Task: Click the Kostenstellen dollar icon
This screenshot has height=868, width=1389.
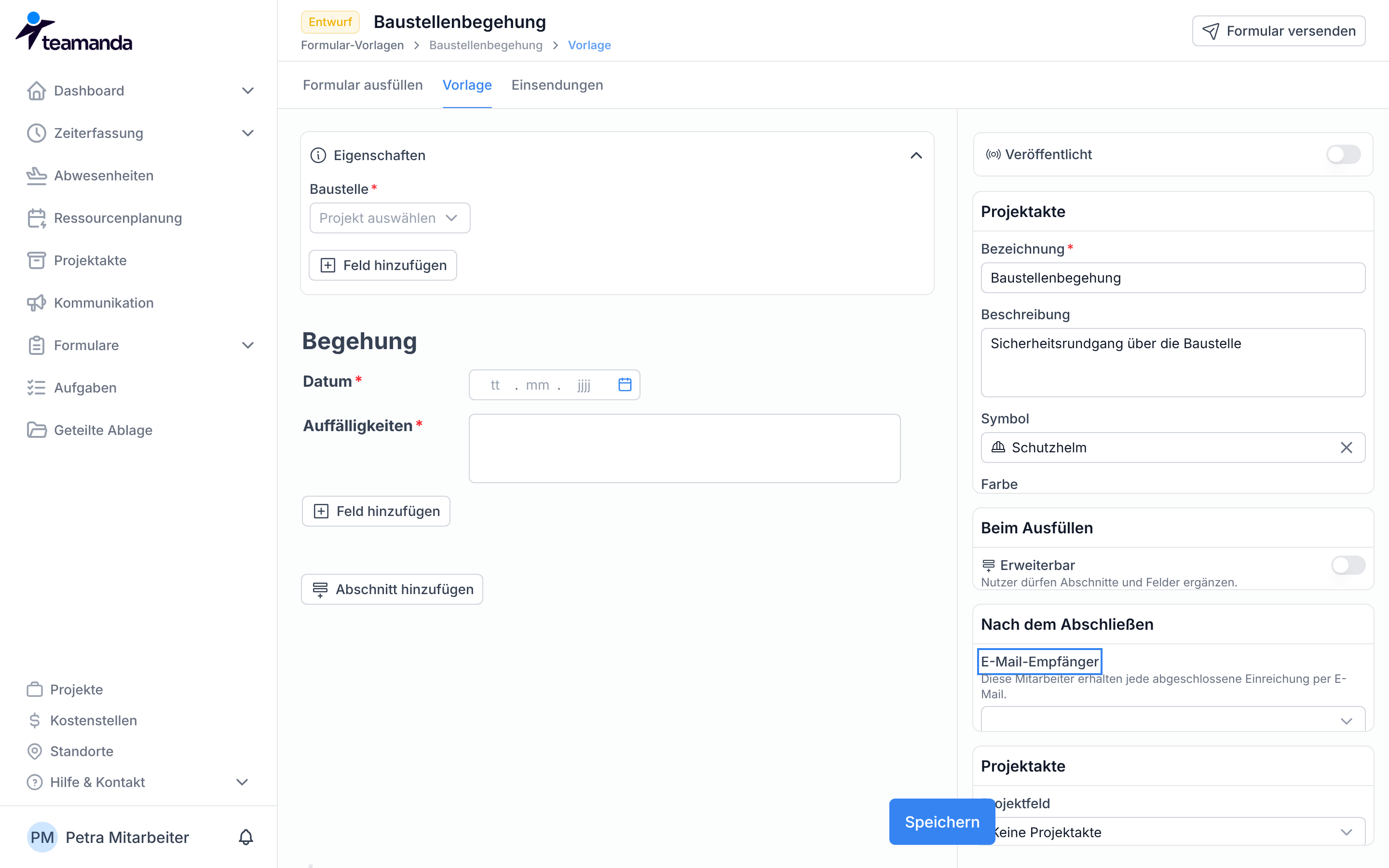Action: coord(35,720)
